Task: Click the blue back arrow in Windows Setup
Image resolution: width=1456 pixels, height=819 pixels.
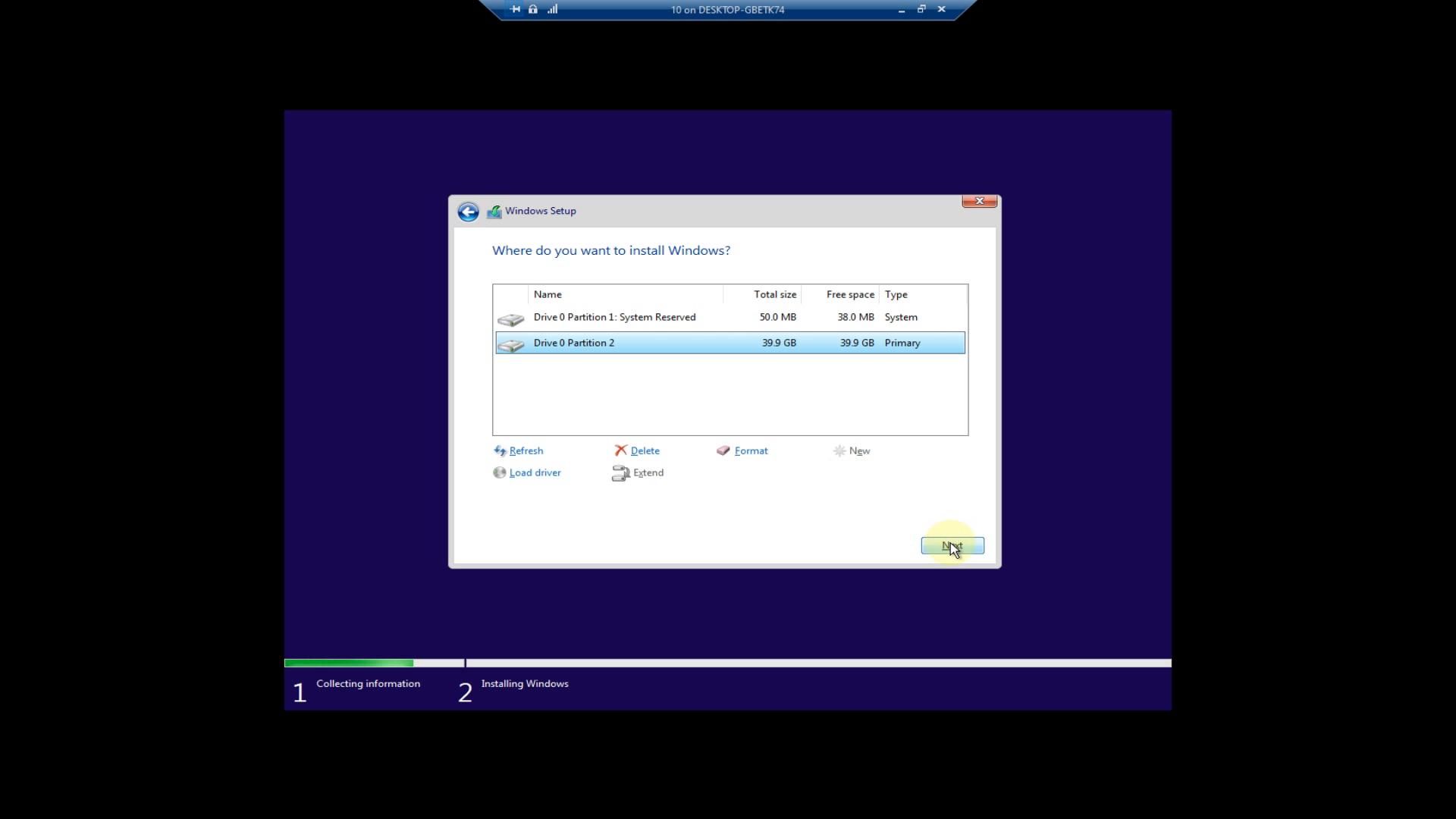Action: [468, 212]
